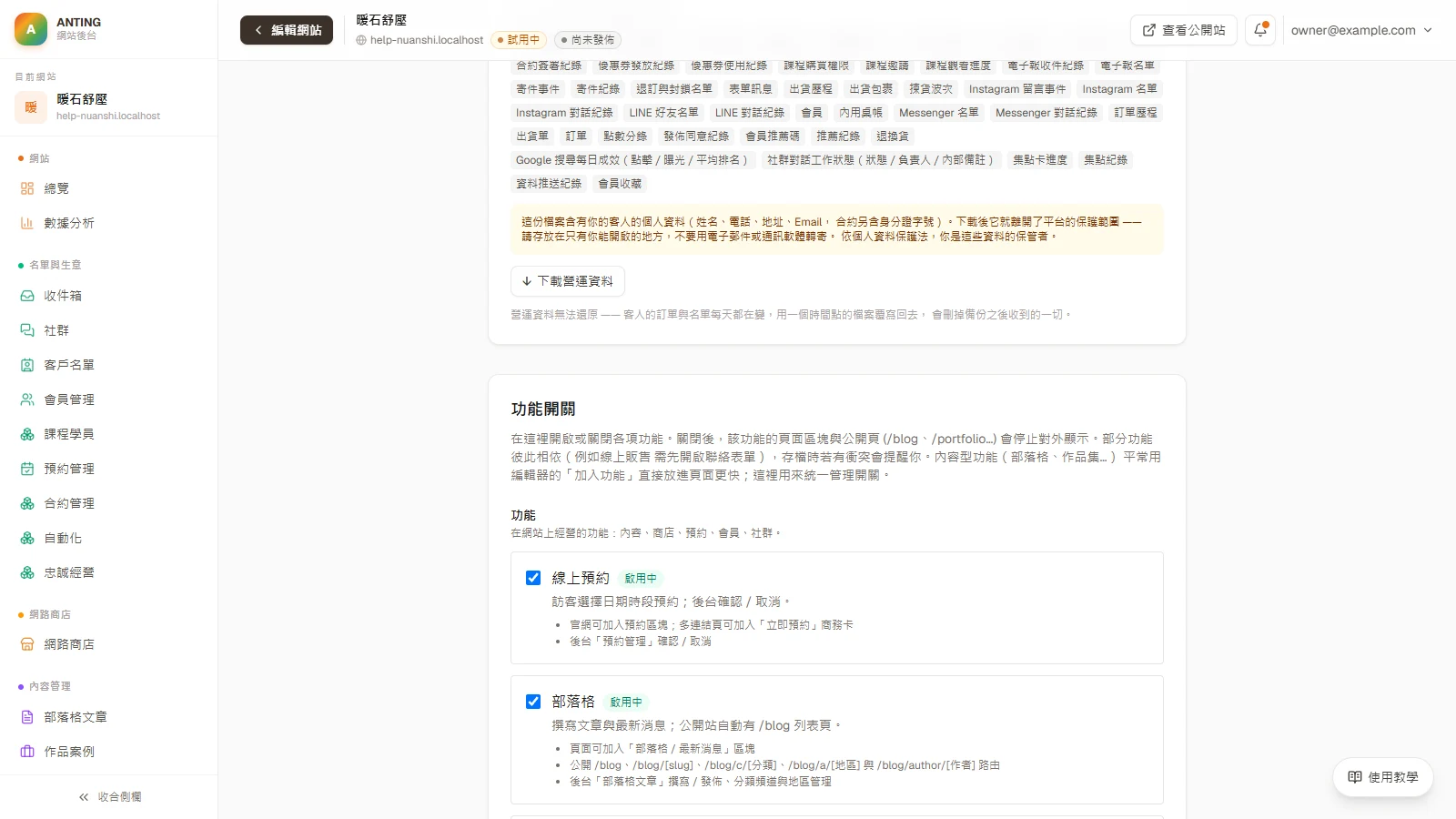Image resolution: width=1456 pixels, height=819 pixels.
Task: Click the notification bell icon
Action: point(1260,30)
